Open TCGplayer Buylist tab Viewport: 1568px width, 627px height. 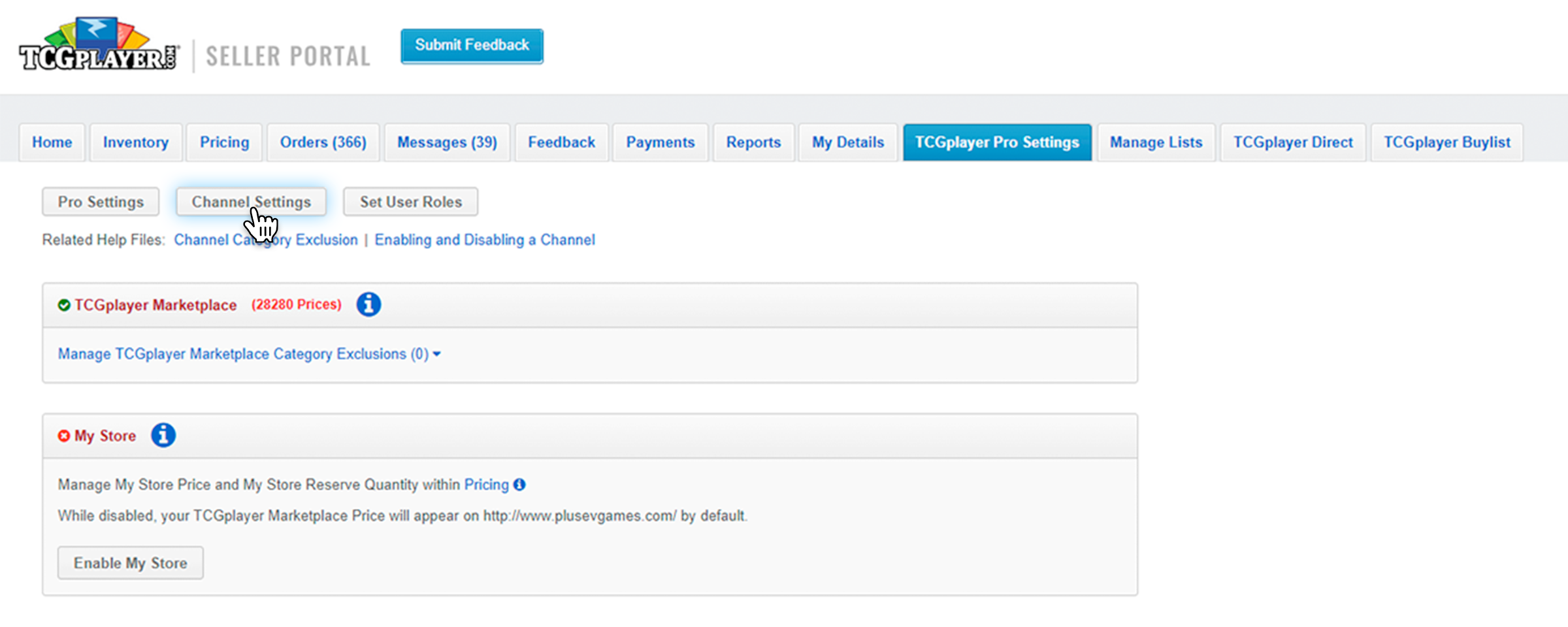coord(1447,142)
